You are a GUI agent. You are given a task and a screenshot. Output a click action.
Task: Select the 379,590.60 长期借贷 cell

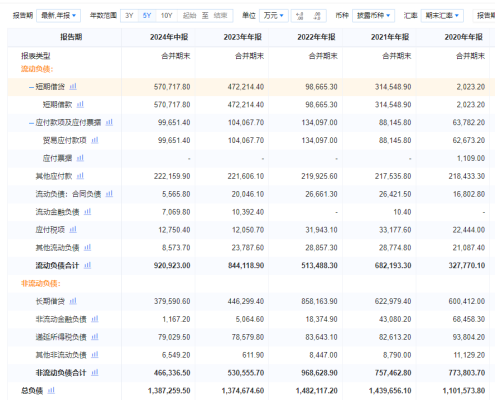[172, 301]
